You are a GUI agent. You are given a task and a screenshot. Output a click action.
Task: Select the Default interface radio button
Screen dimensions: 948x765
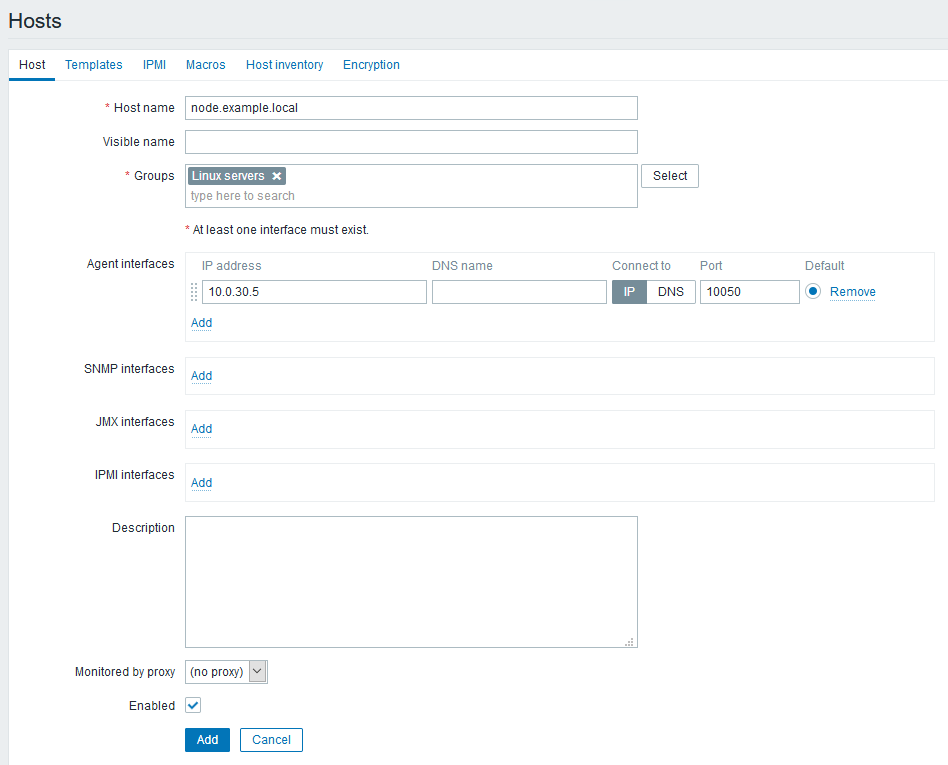click(810, 291)
